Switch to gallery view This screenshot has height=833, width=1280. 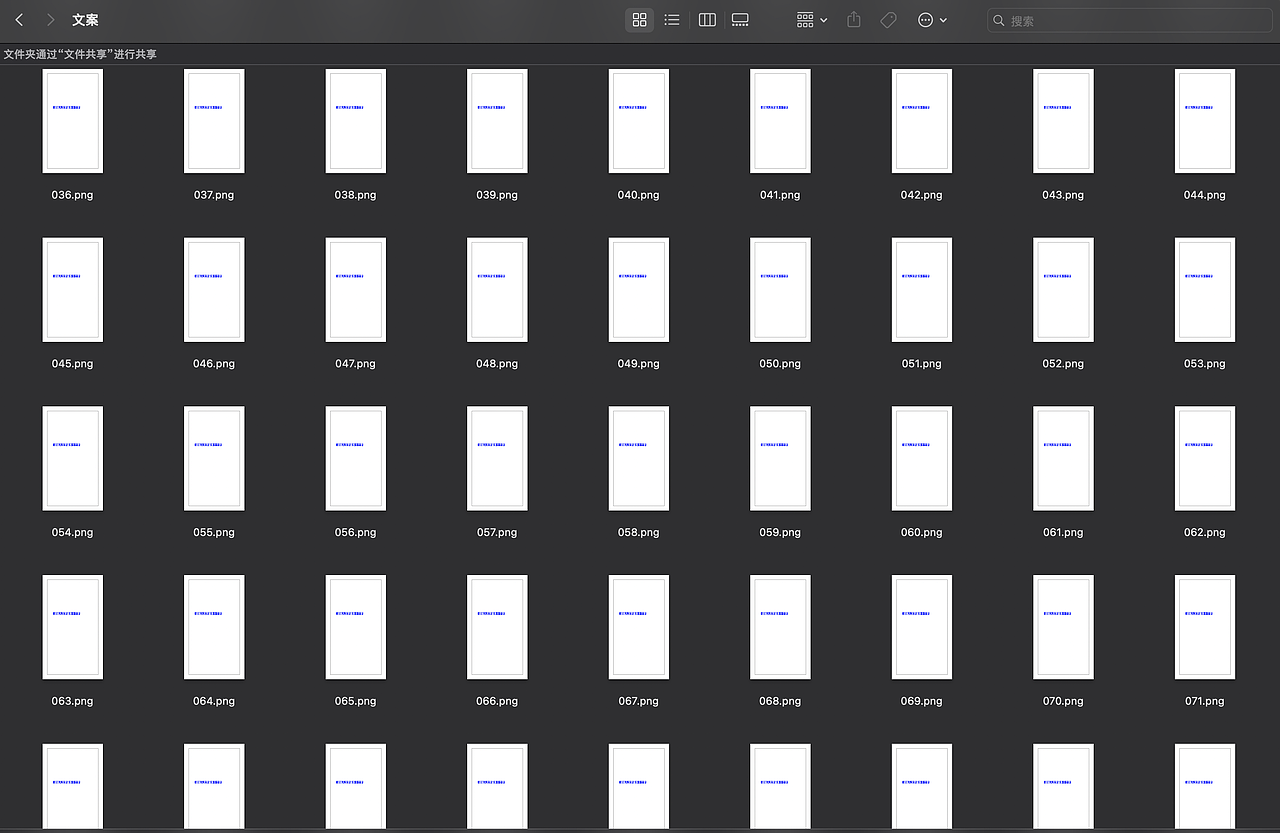coord(740,20)
